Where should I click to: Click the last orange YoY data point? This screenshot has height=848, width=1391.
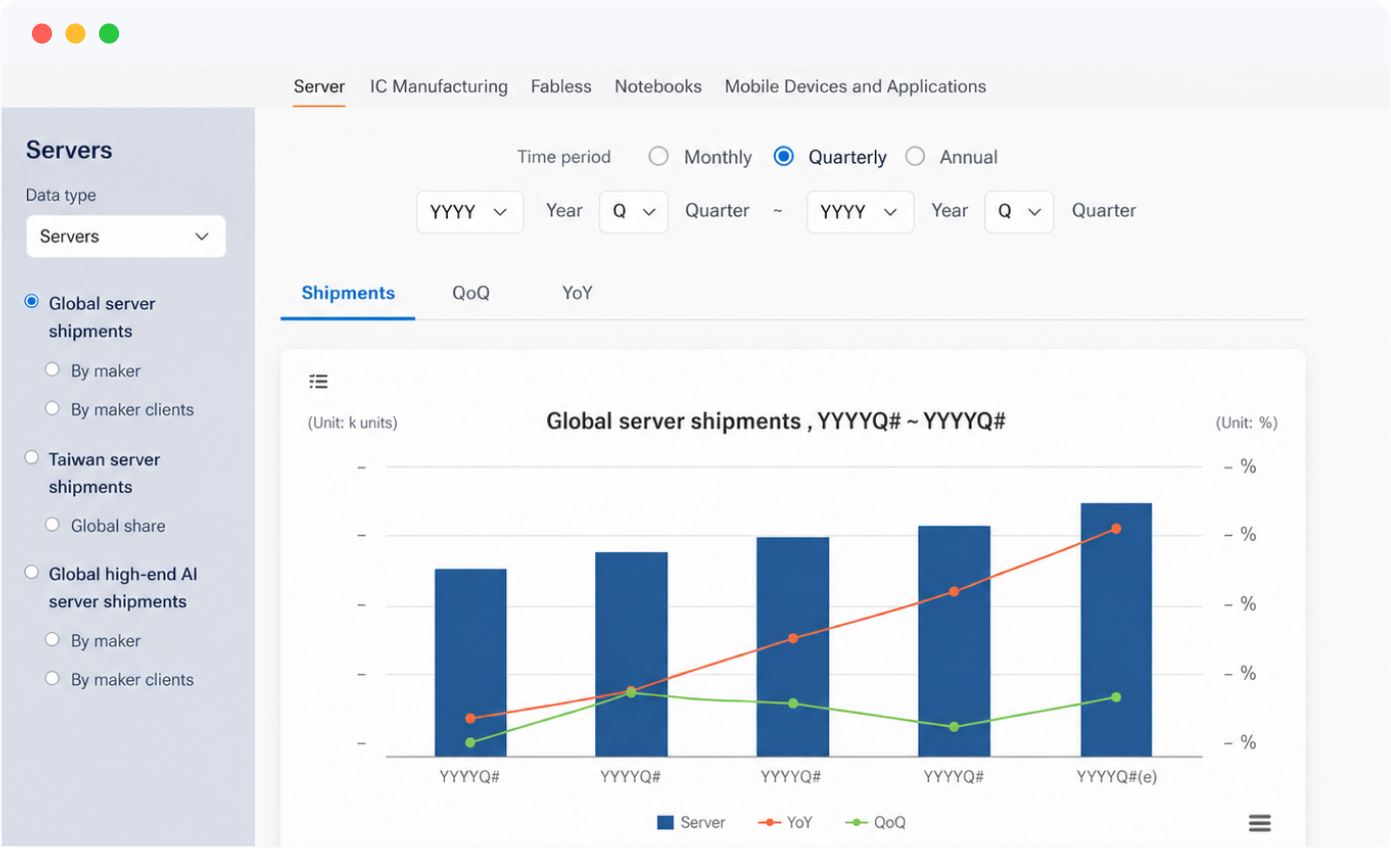1116,528
